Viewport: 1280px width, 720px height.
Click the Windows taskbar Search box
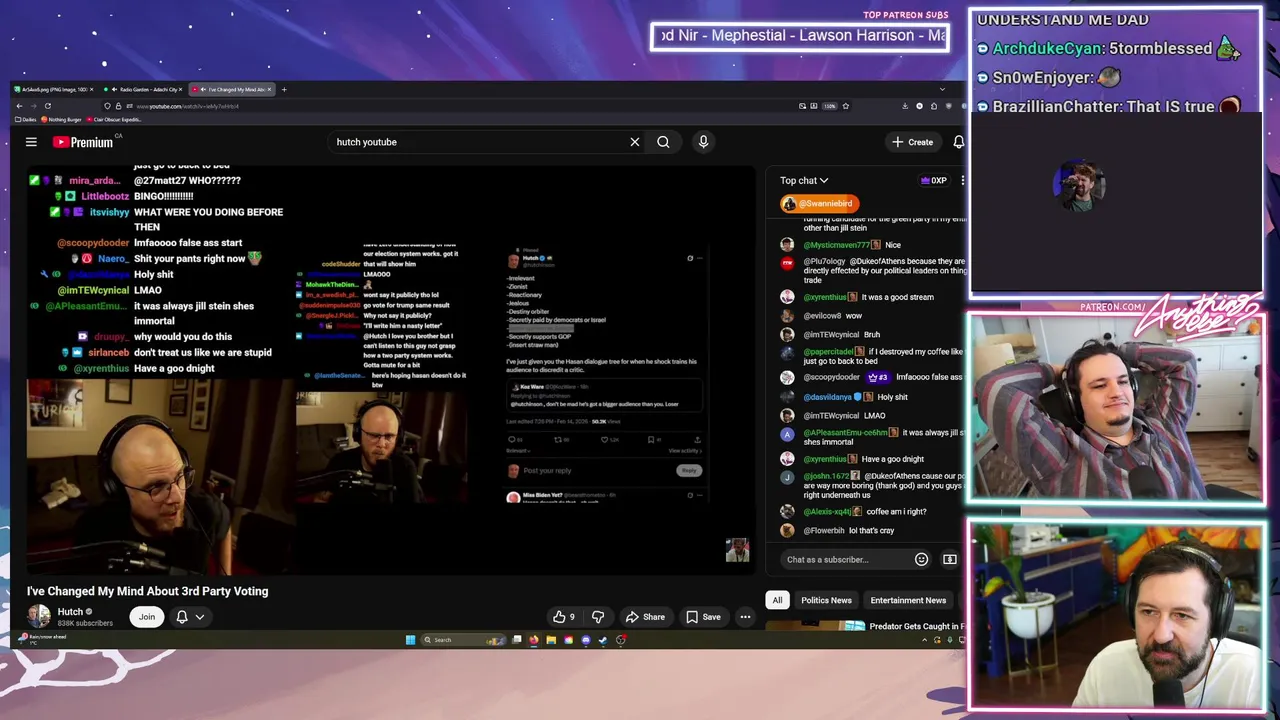pos(464,640)
